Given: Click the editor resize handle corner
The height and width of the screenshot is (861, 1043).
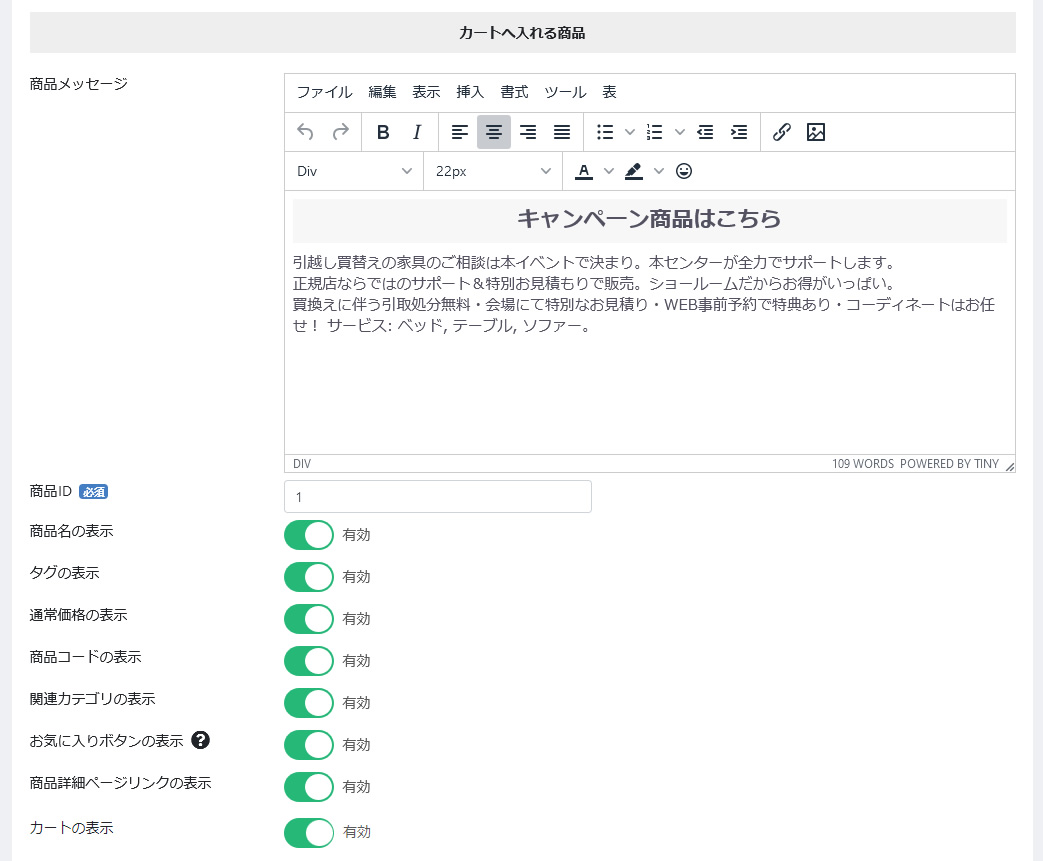Looking at the screenshot, I should (1010, 466).
